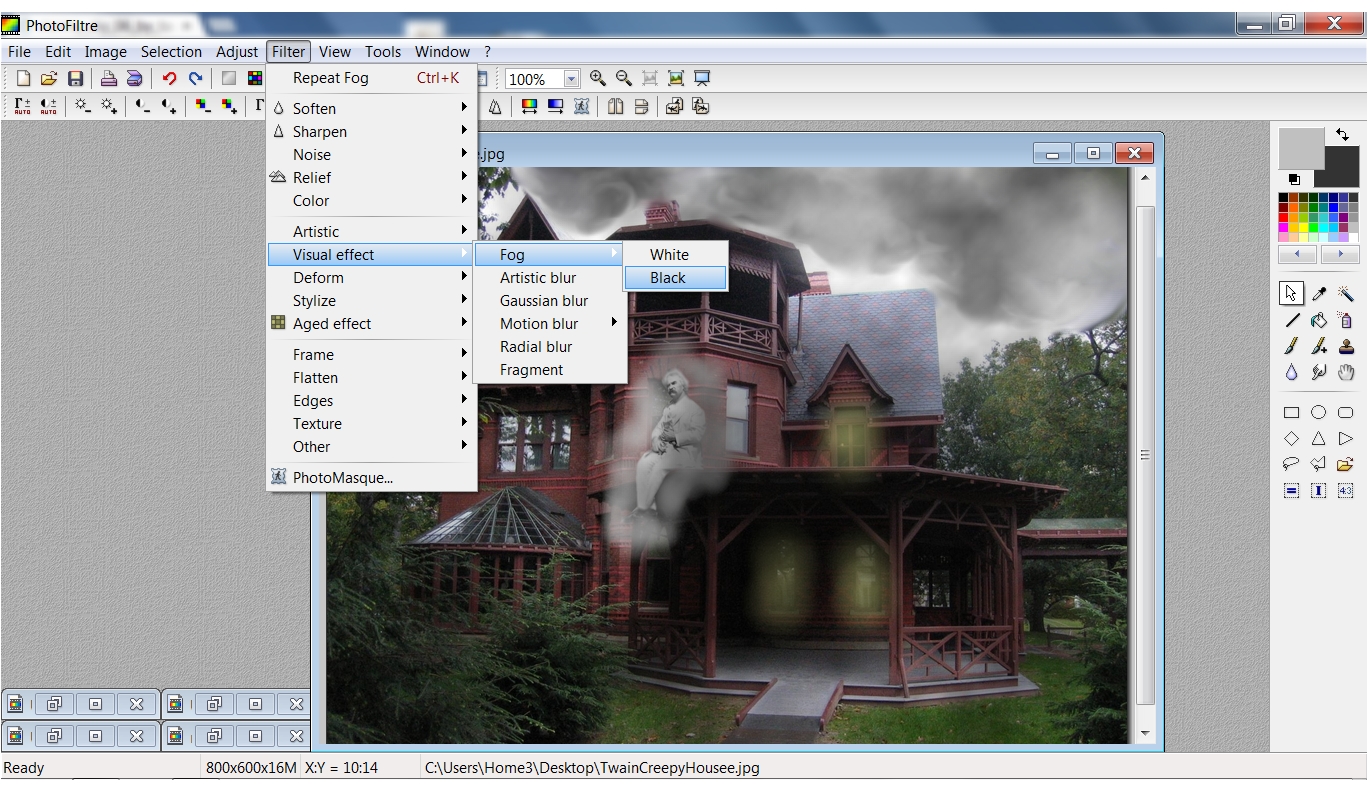1368x792 pixels.
Task: Select the Magic wand tool
Action: (x=1345, y=293)
